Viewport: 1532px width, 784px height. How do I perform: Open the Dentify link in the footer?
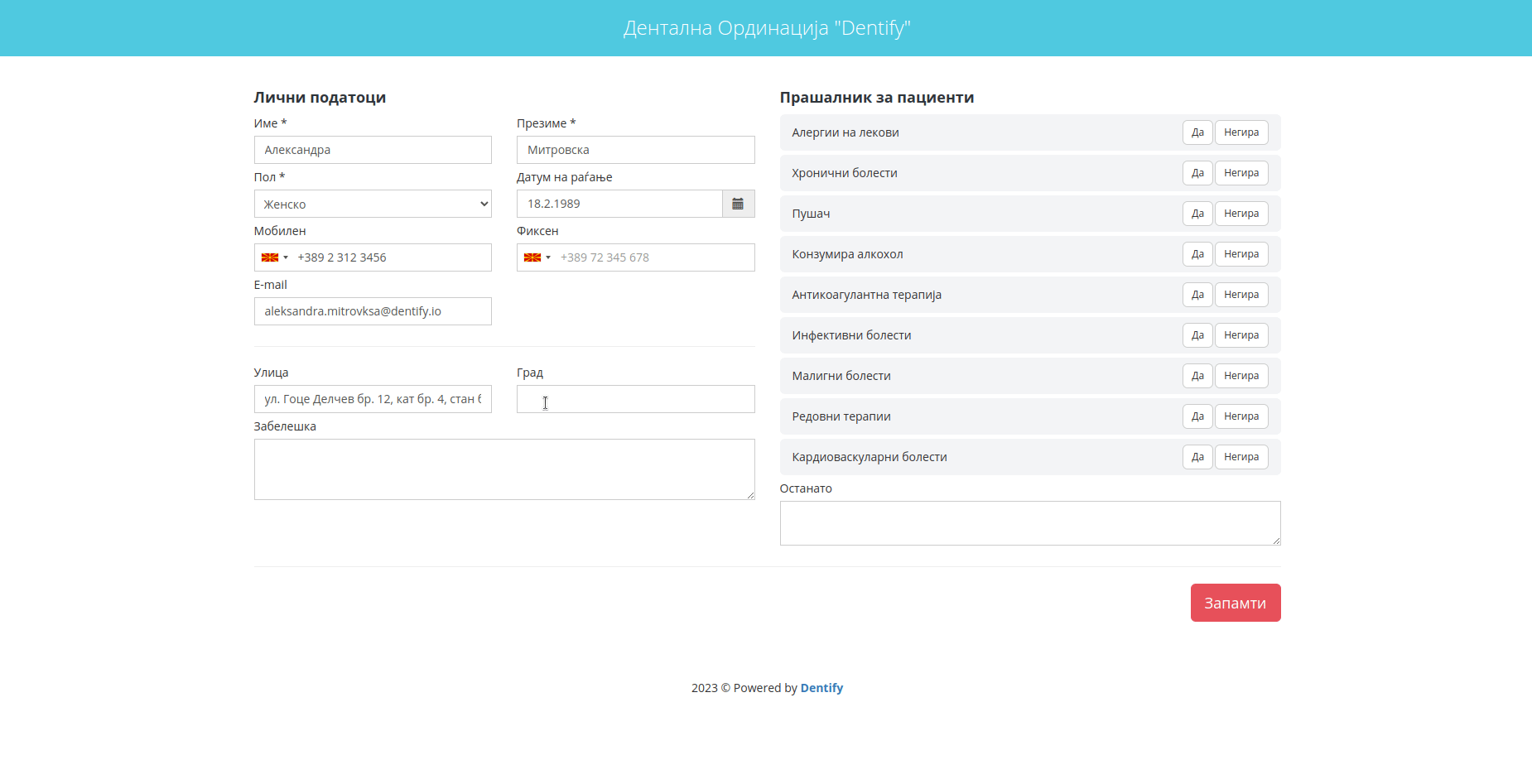[x=821, y=687]
